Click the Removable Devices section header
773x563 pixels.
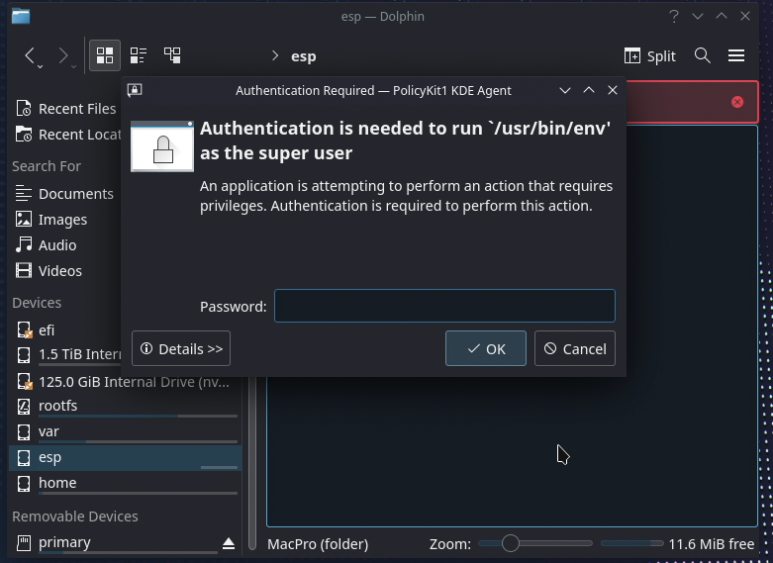click(x=75, y=516)
